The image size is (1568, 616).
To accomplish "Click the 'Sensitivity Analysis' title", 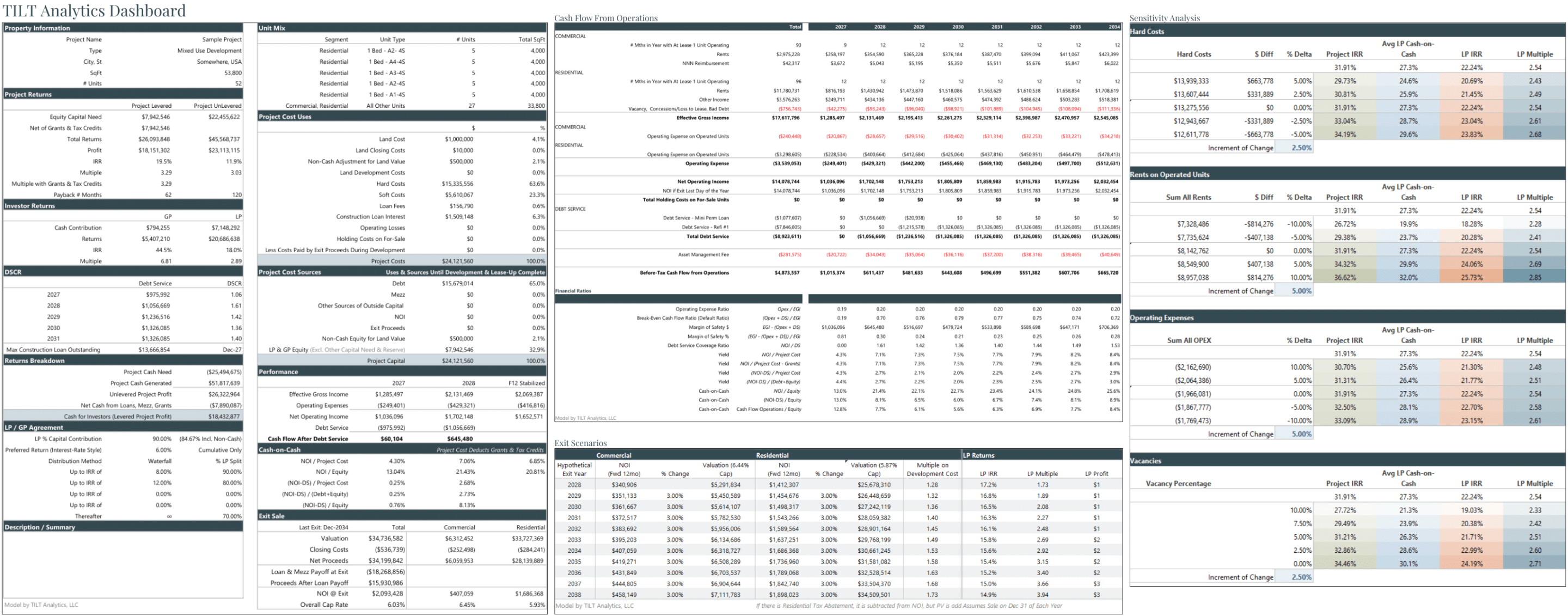I will click(x=1165, y=19).
